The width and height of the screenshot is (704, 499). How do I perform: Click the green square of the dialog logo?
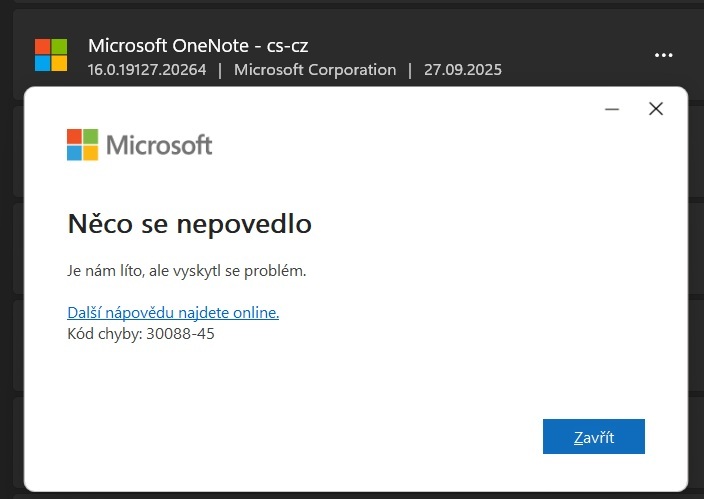pyautogui.click(x=91, y=137)
